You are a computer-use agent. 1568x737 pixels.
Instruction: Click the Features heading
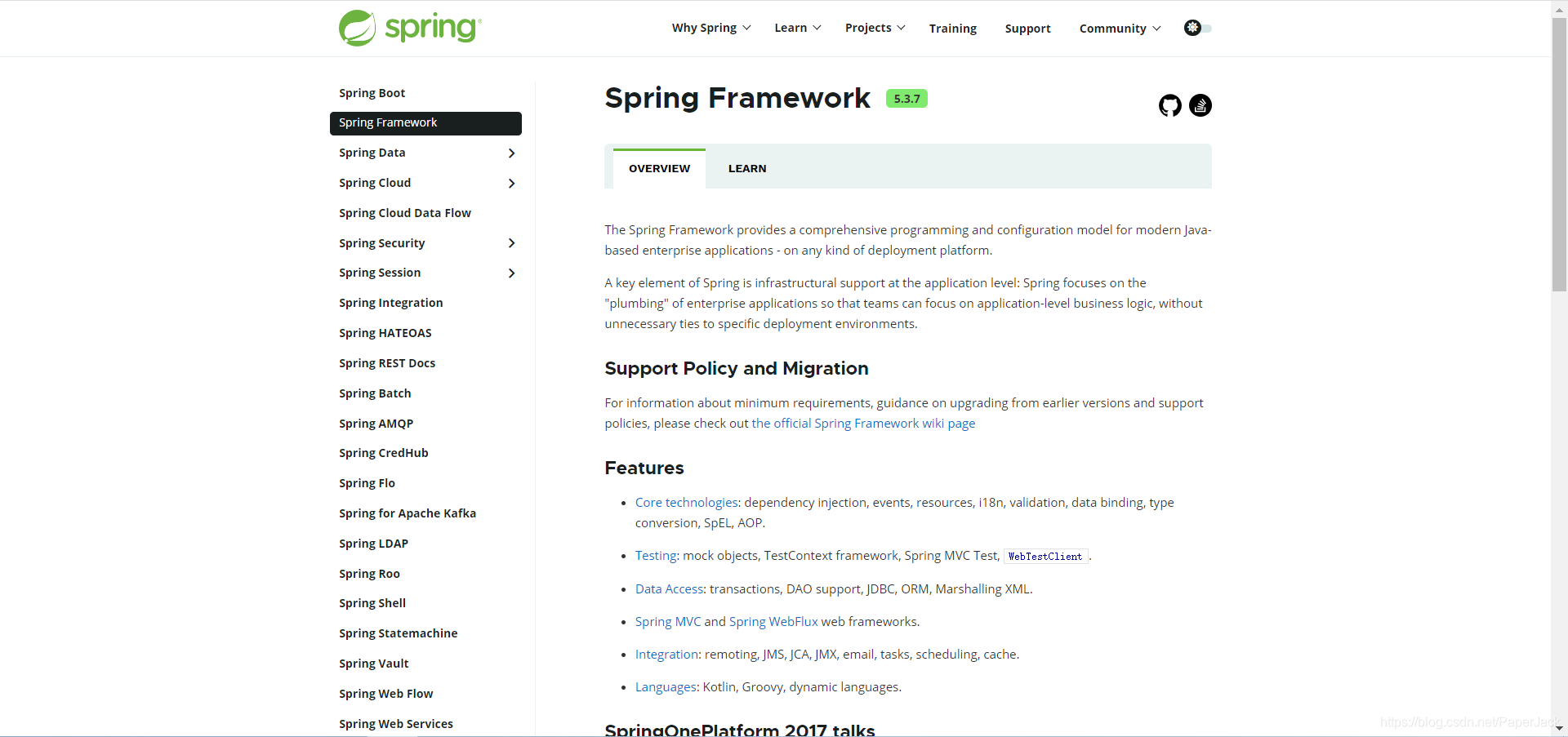pos(644,468)
